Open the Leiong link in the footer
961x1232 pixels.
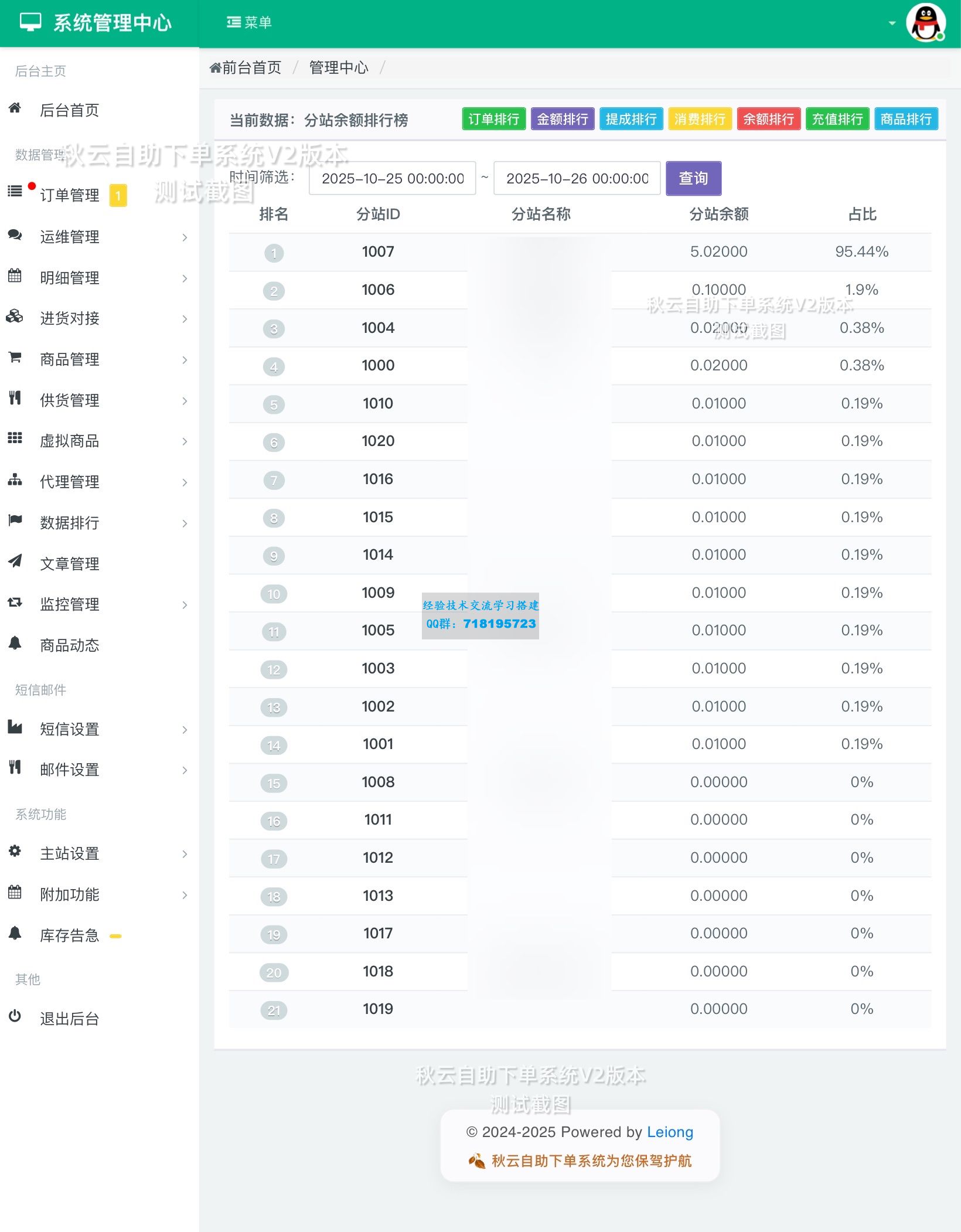pyautogui.click(x=670, y=1132)
